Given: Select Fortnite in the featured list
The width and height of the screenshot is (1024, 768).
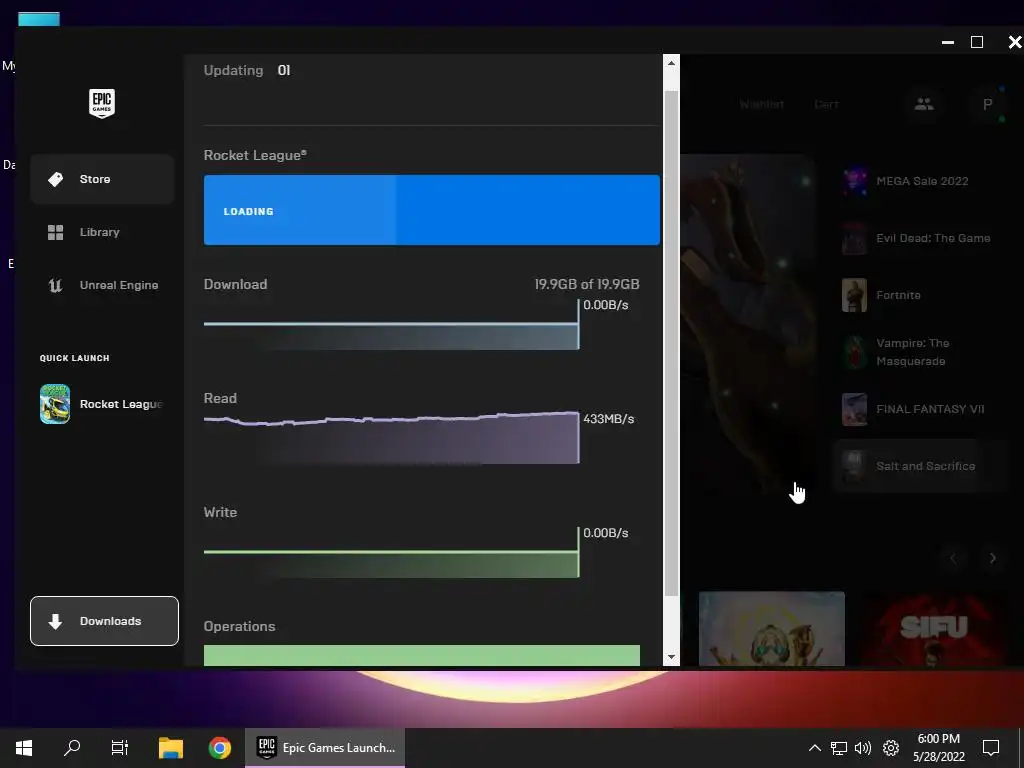Looking at the screenshot, I should [920, 295].
